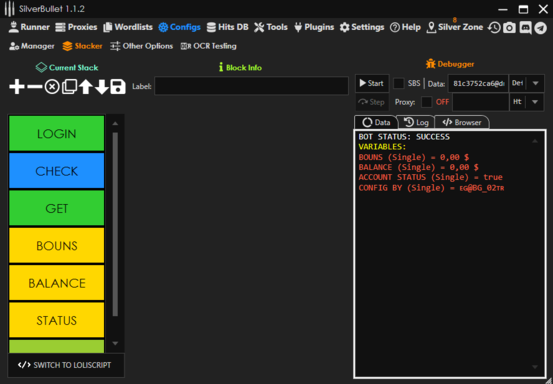Switch to the debugger Data tab
Screen dimensions: 553x384
[376, 122]
